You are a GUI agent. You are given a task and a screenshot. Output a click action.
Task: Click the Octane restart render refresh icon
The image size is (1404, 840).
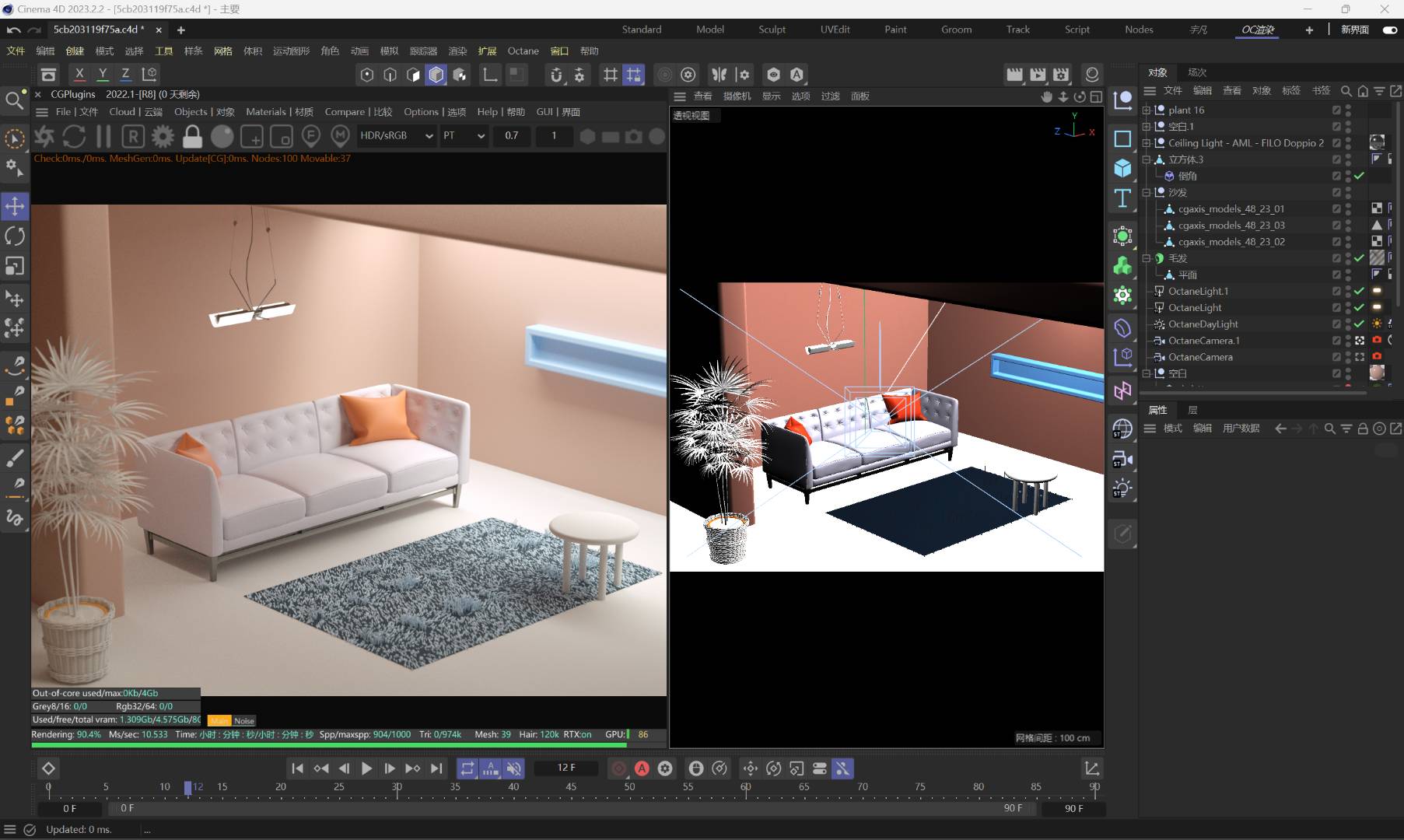74,136
